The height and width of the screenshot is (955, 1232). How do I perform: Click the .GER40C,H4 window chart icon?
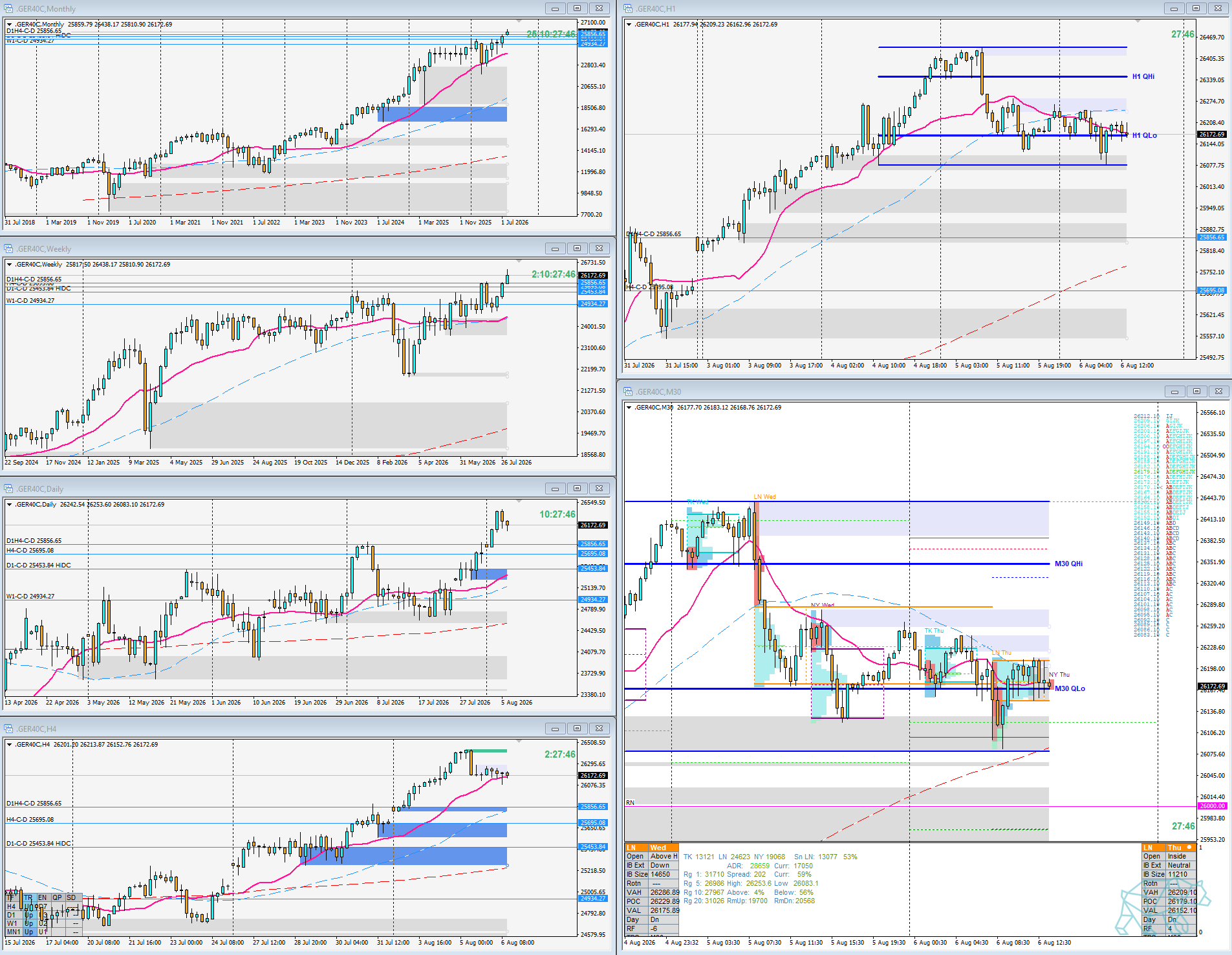pos(9,729)
